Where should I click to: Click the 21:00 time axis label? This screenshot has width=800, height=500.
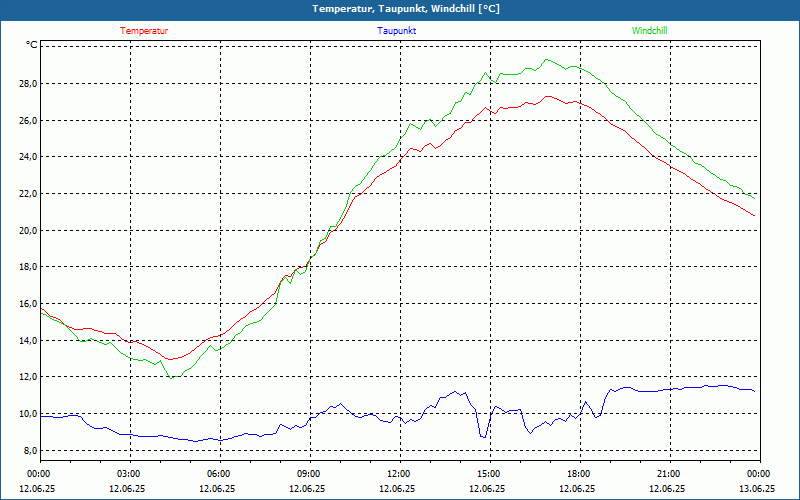point(668,474)
